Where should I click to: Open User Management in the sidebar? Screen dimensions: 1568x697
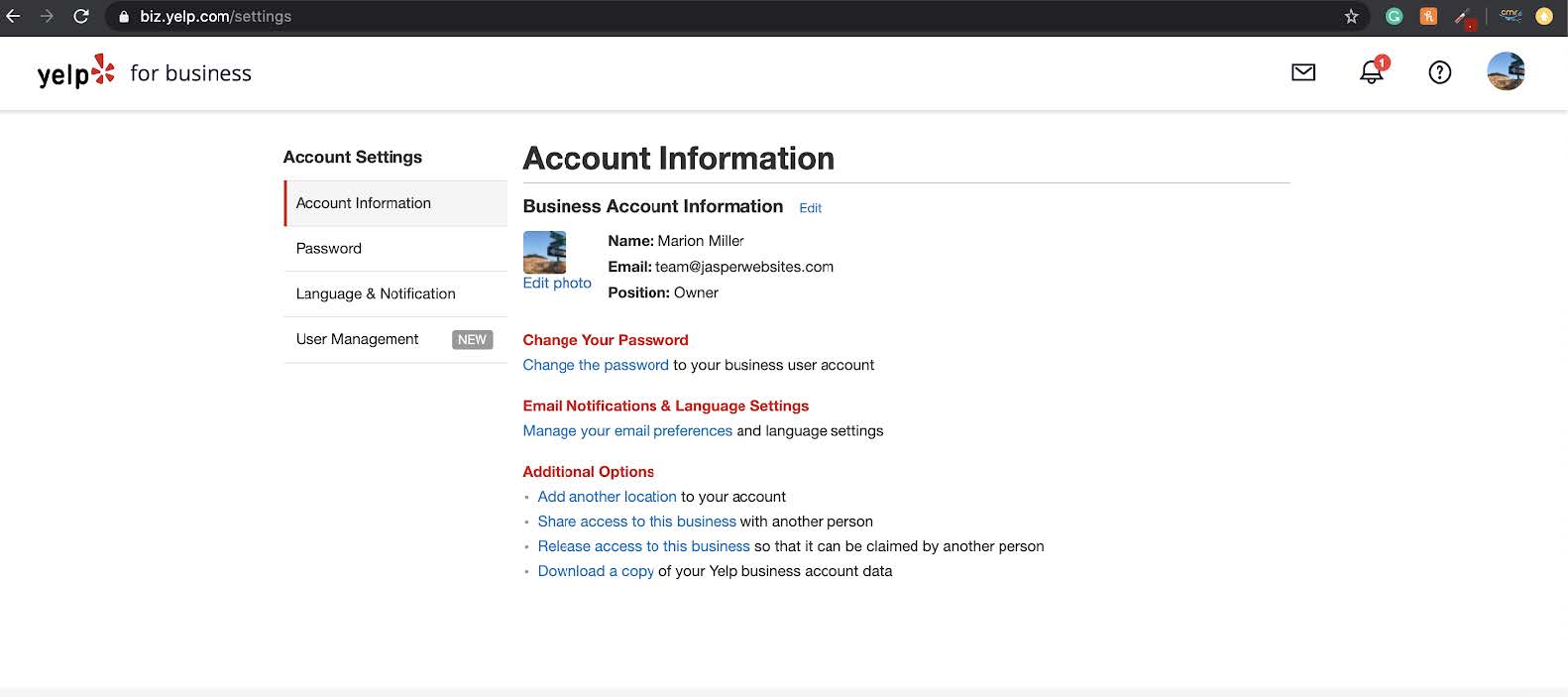395,340
